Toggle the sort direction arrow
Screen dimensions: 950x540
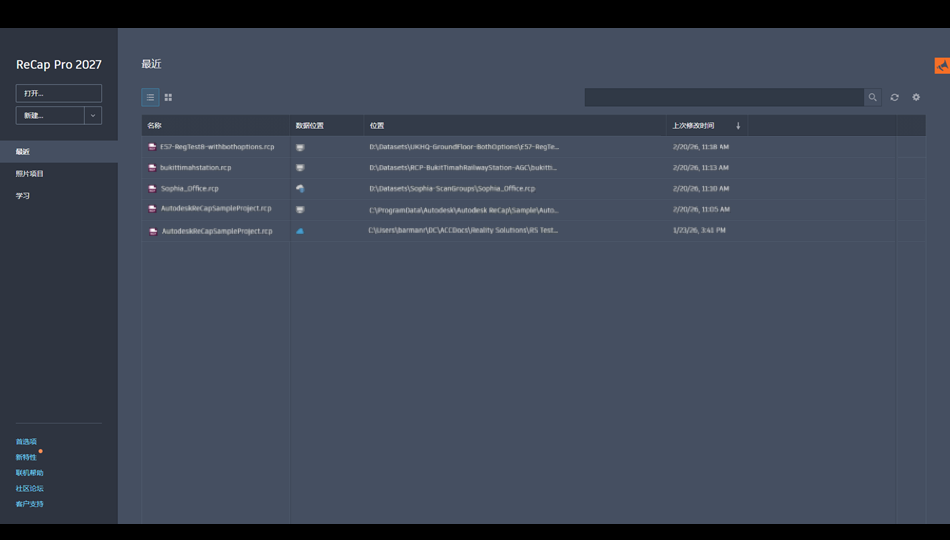pyautogui.click(x=738, y=125)
